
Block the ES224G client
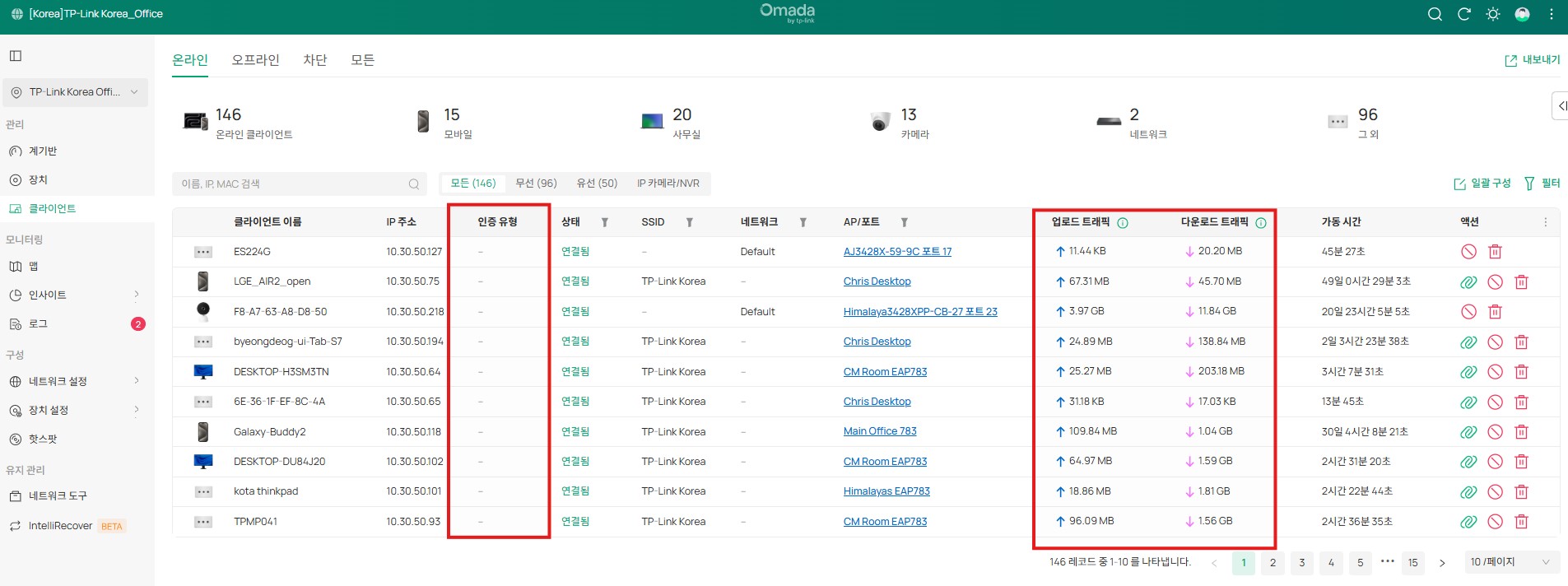click(1468, 252)
